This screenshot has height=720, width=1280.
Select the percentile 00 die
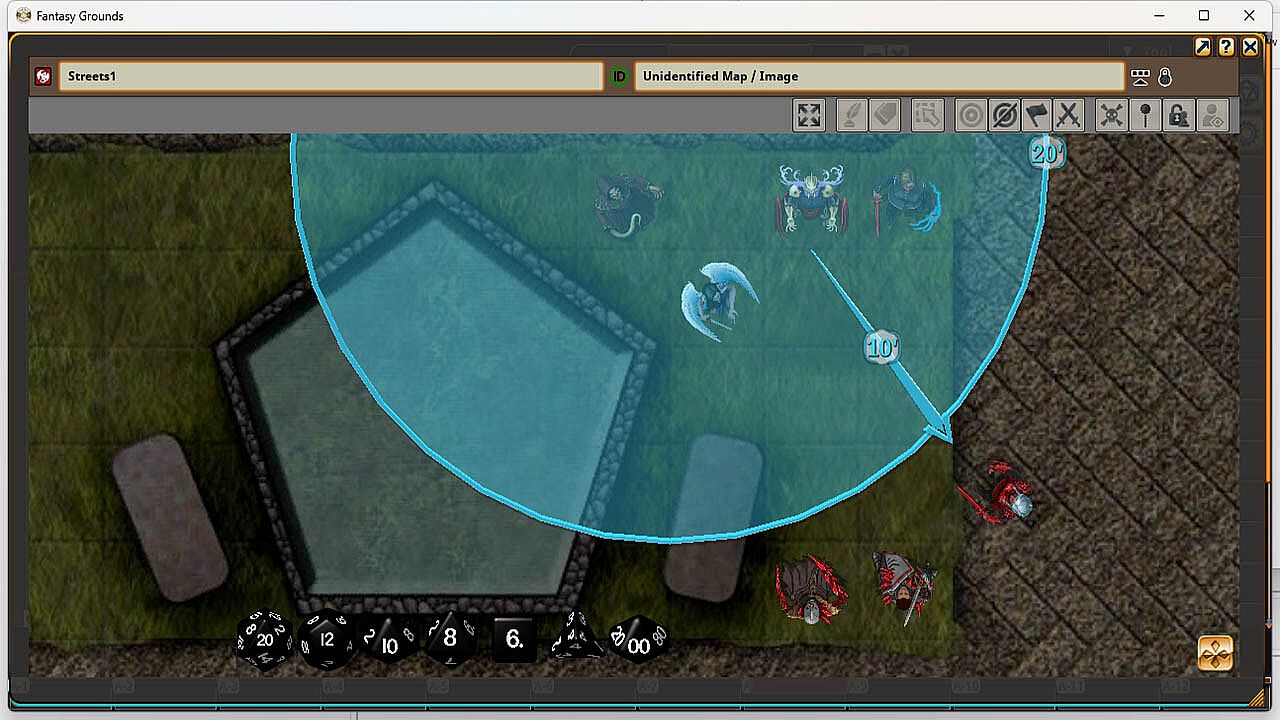click(638, 640)
